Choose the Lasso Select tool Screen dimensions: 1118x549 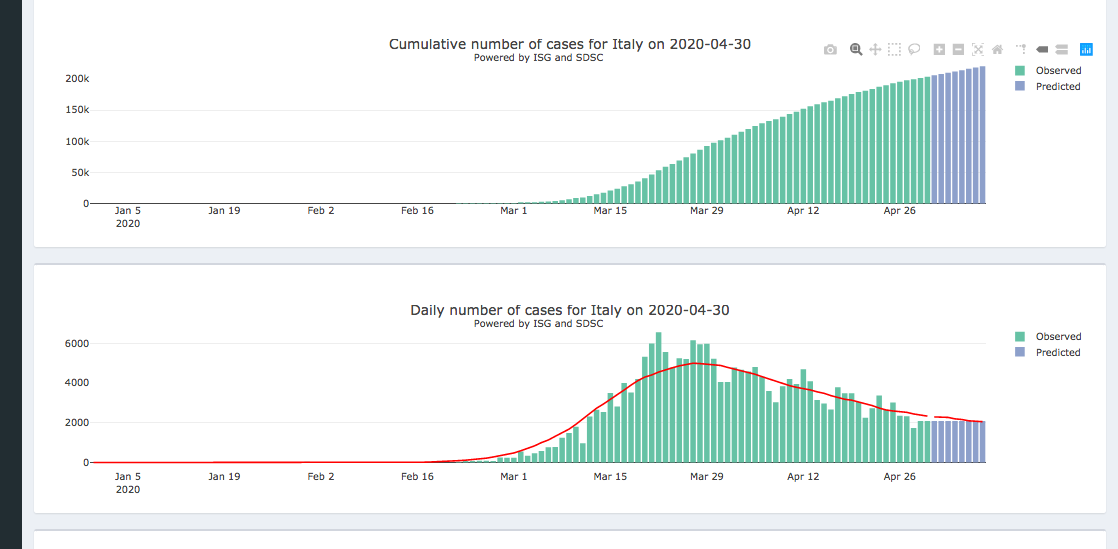coord(914,49)
